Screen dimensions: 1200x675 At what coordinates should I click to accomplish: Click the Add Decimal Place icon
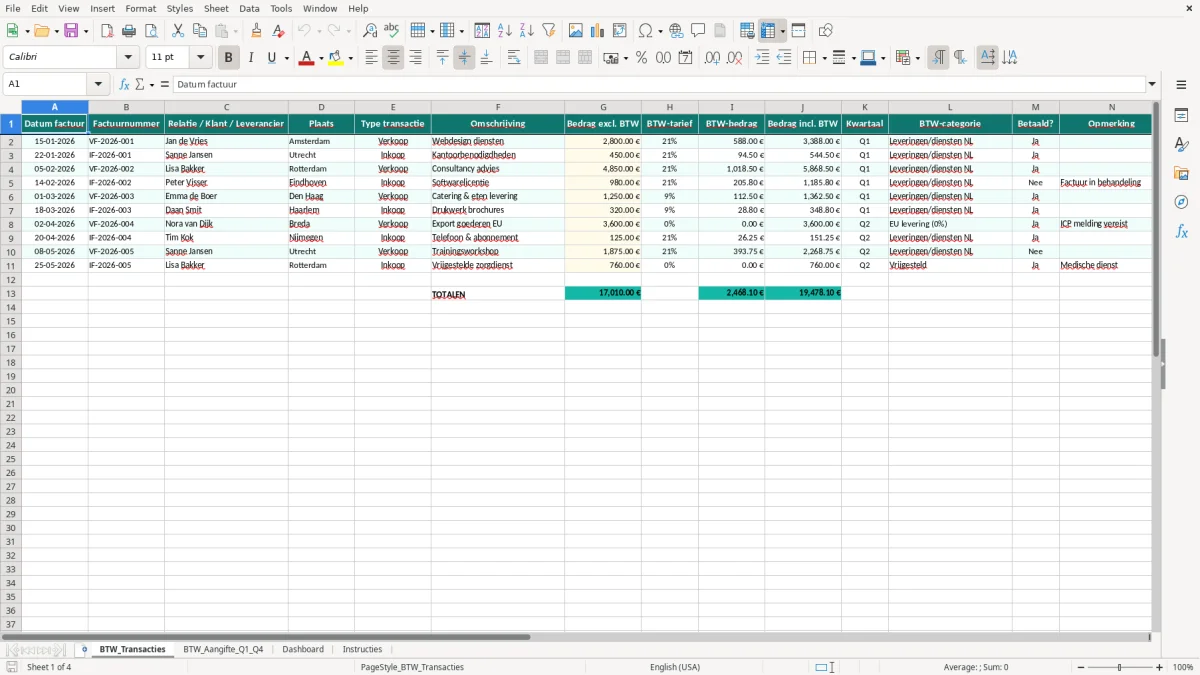(713, 58)
